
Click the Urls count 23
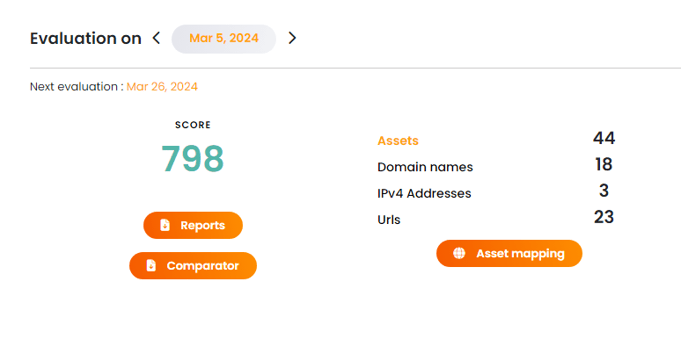pos(604,217)
